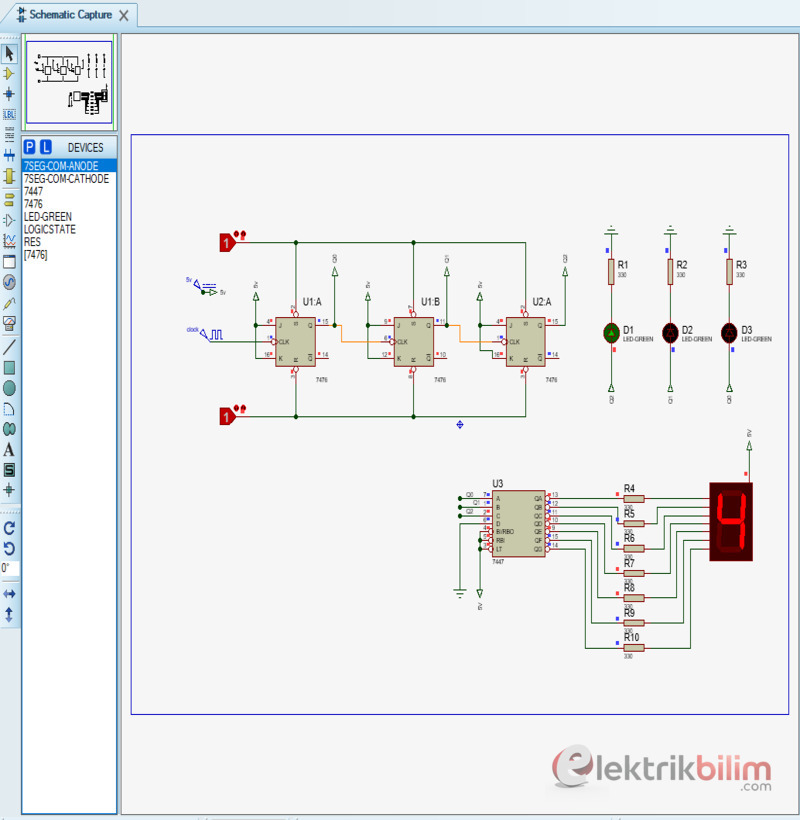The image size is (800, 820).
Task: Choose the Junction Dot tool
Action: (x=10, y=94)
